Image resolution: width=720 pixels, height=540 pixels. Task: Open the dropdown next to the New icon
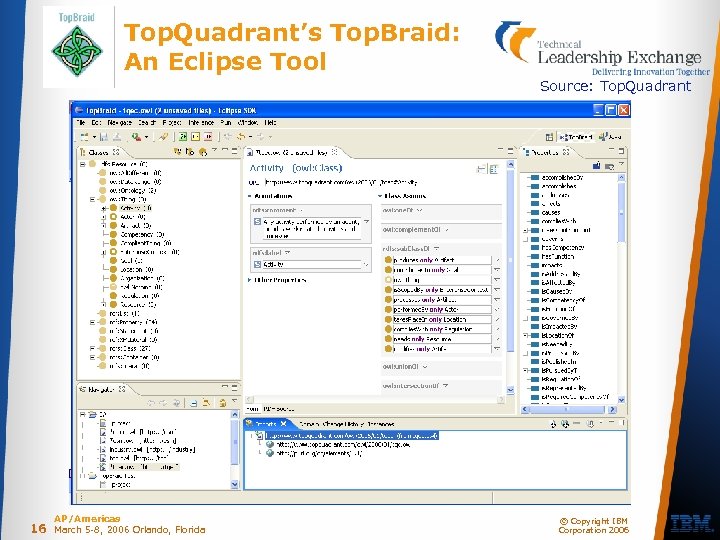pyautogui.click(x=94, y=137)
